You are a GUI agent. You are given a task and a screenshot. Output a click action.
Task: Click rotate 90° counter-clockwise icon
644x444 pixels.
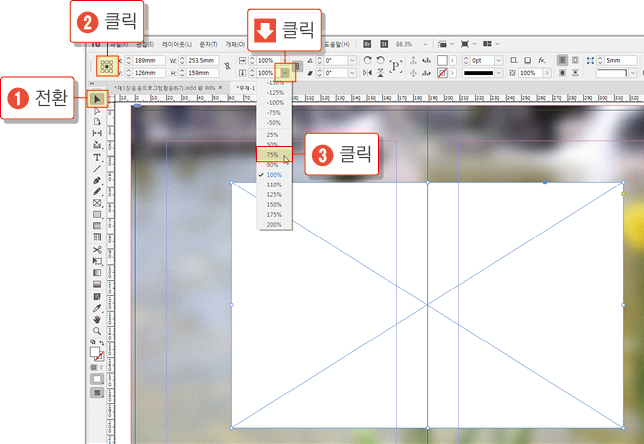tap(381, 60)
